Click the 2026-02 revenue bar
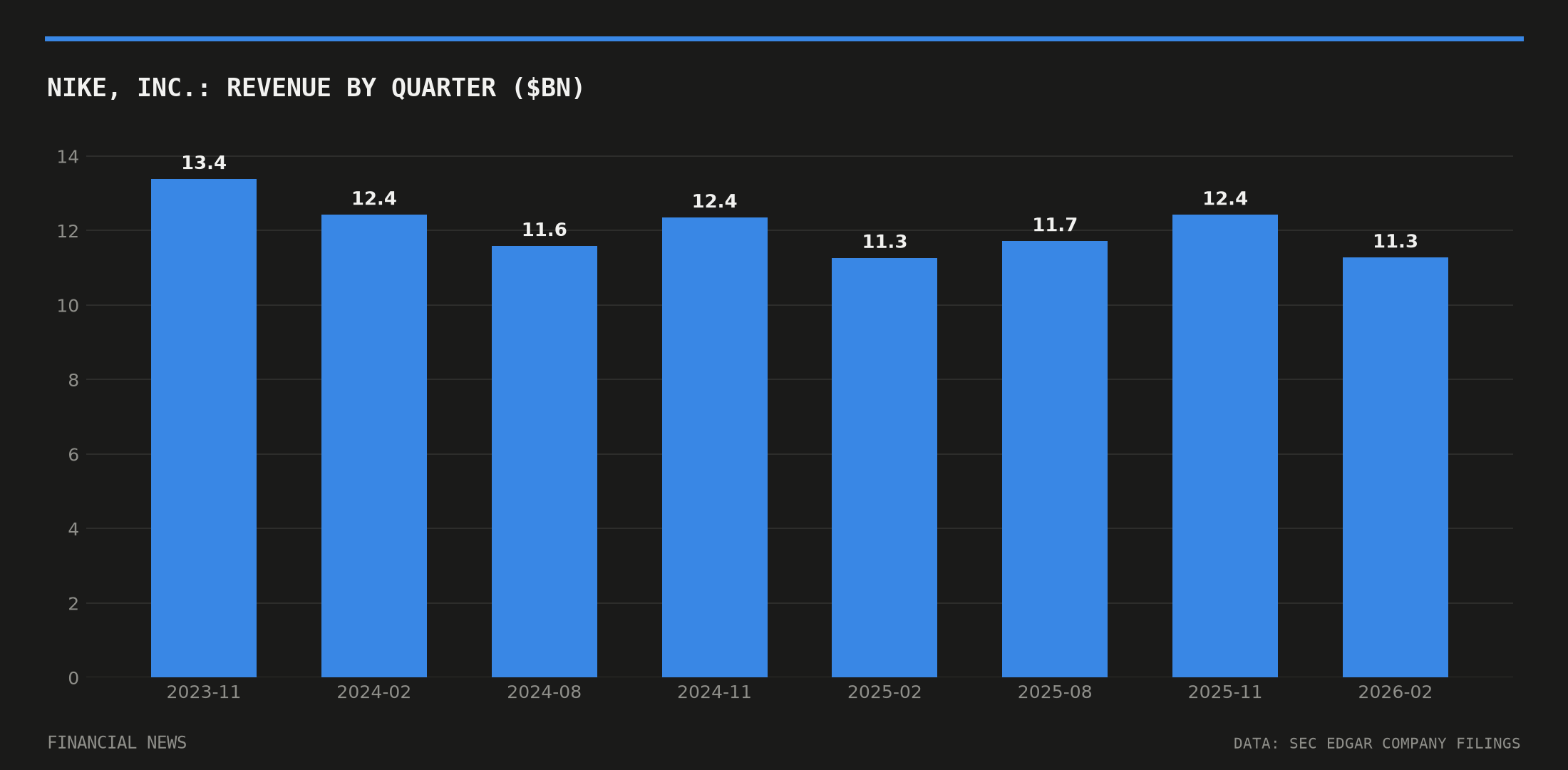The image size is (1568, 770). click(x=1396, y=467)
